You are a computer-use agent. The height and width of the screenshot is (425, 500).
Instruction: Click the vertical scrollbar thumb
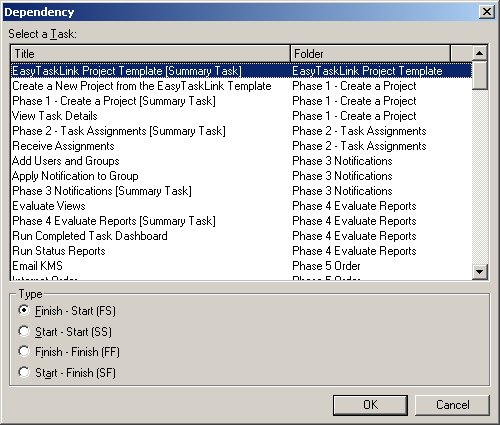tap(480, 75)
